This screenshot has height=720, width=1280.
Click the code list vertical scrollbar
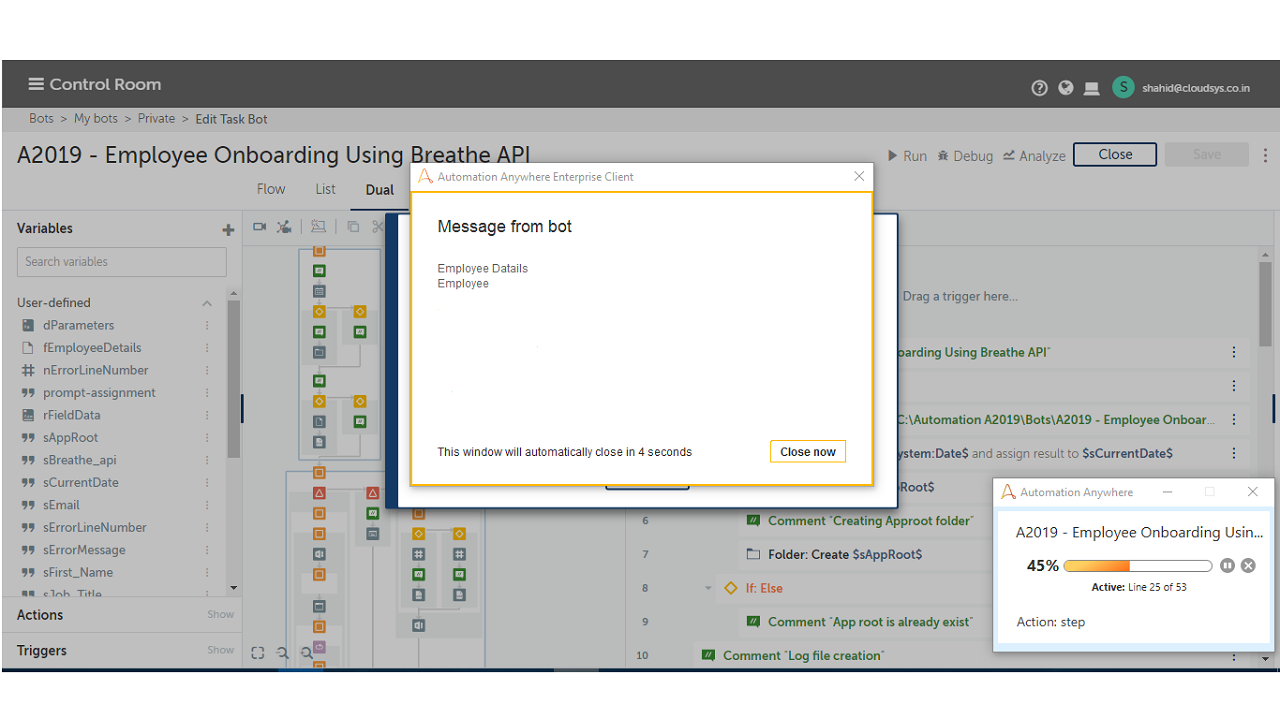coord(1265,303)
